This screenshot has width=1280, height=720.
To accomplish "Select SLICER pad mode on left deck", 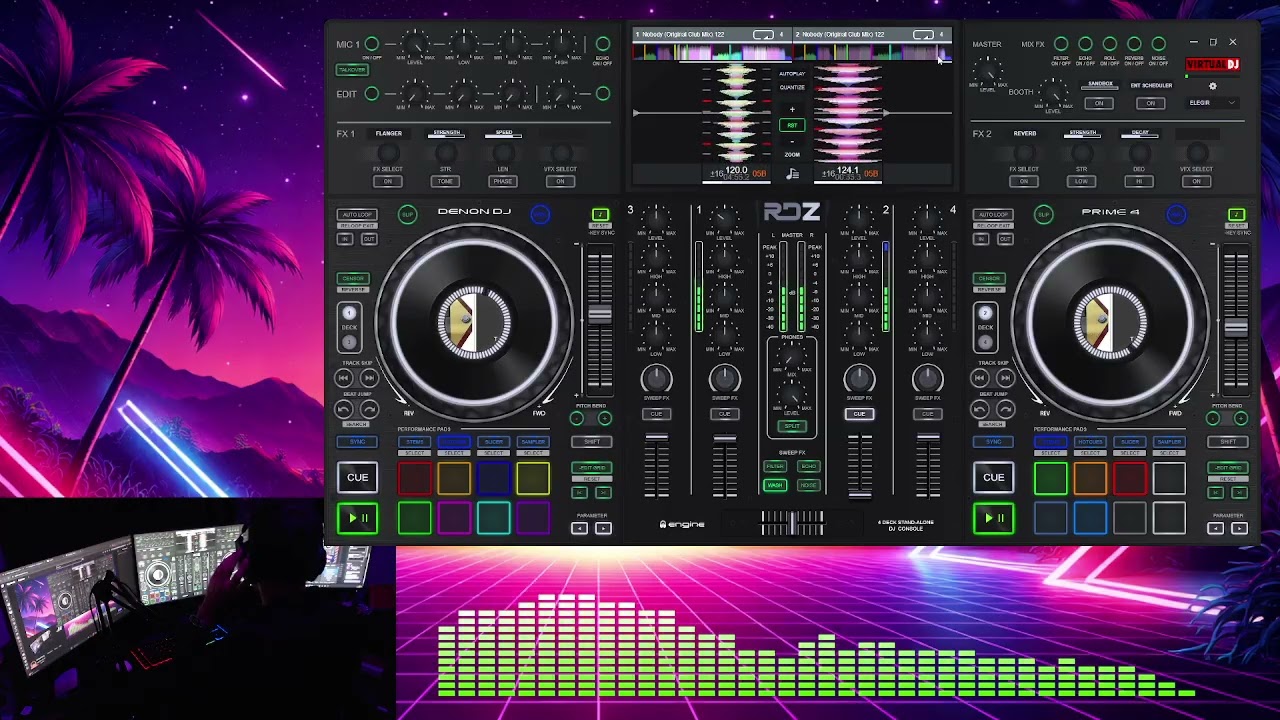I will pyautogui.click(x=493, y=442).
